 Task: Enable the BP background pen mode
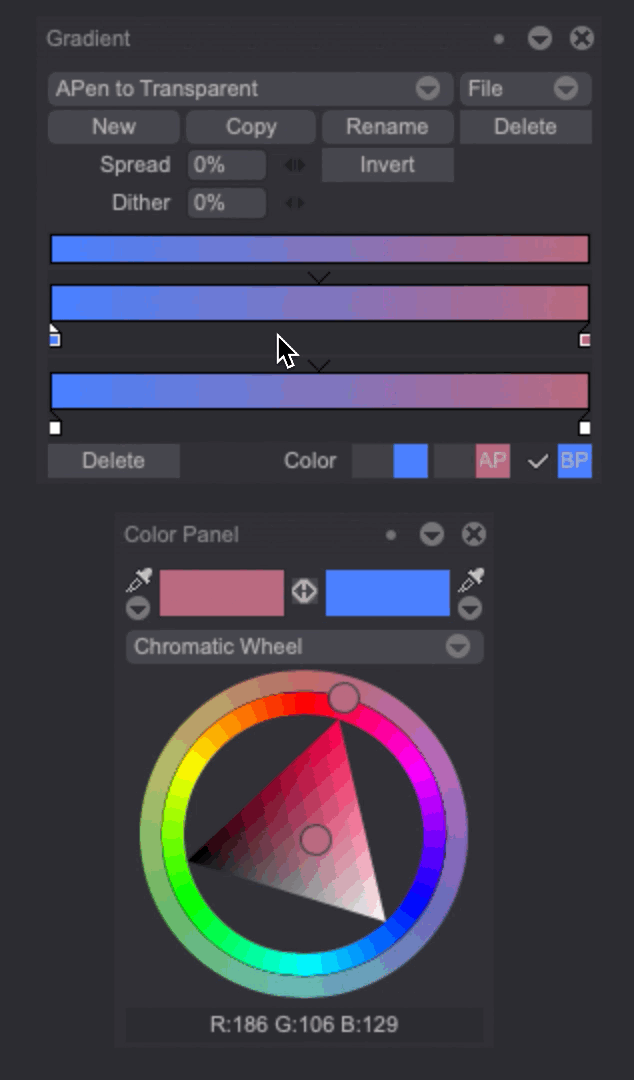coord(575,461)
